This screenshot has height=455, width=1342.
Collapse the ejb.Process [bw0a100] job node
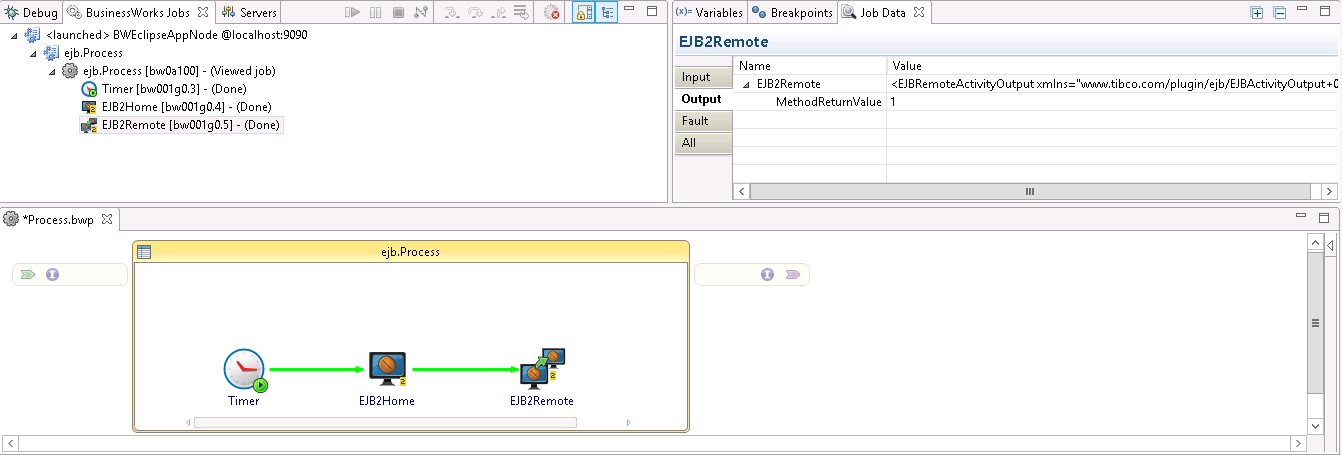pyautogui.click(x=52, y=71)
